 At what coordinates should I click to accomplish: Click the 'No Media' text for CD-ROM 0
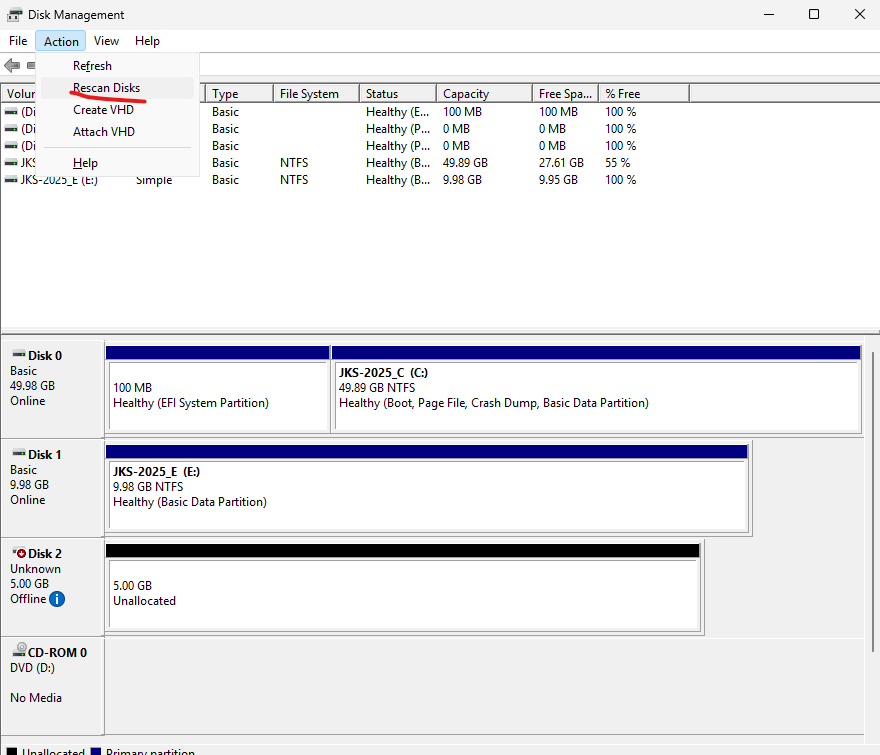tap(36, 698)
